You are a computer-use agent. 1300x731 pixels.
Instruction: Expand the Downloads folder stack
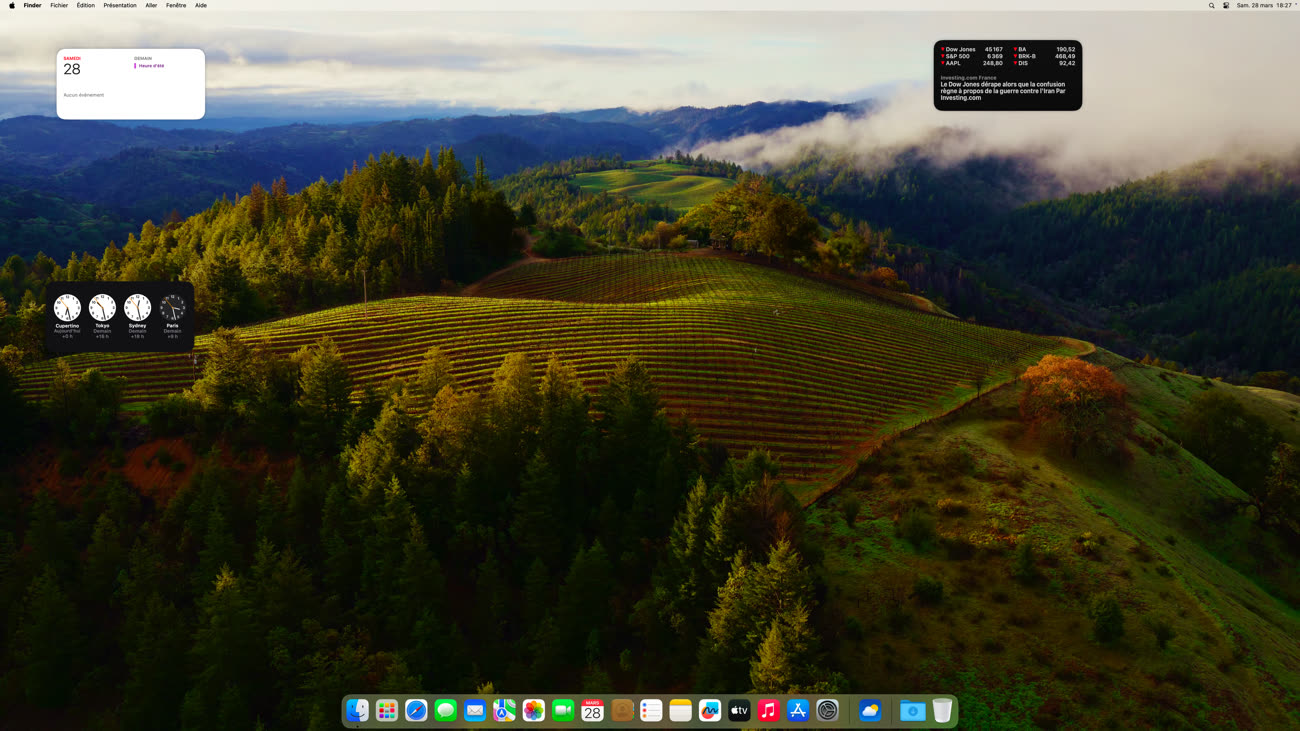click(x=912, y=710)
